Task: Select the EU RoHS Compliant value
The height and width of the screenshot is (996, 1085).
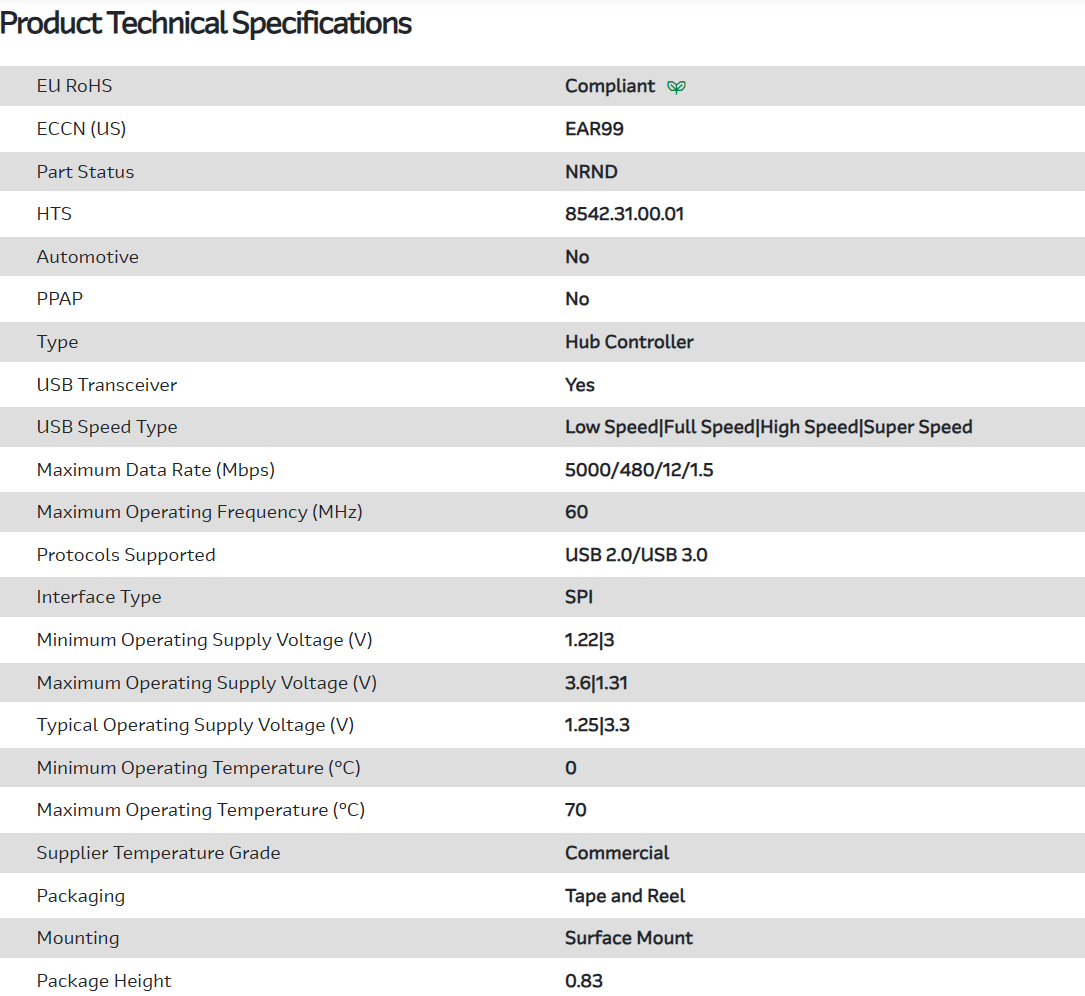Action: coord(609,86)
